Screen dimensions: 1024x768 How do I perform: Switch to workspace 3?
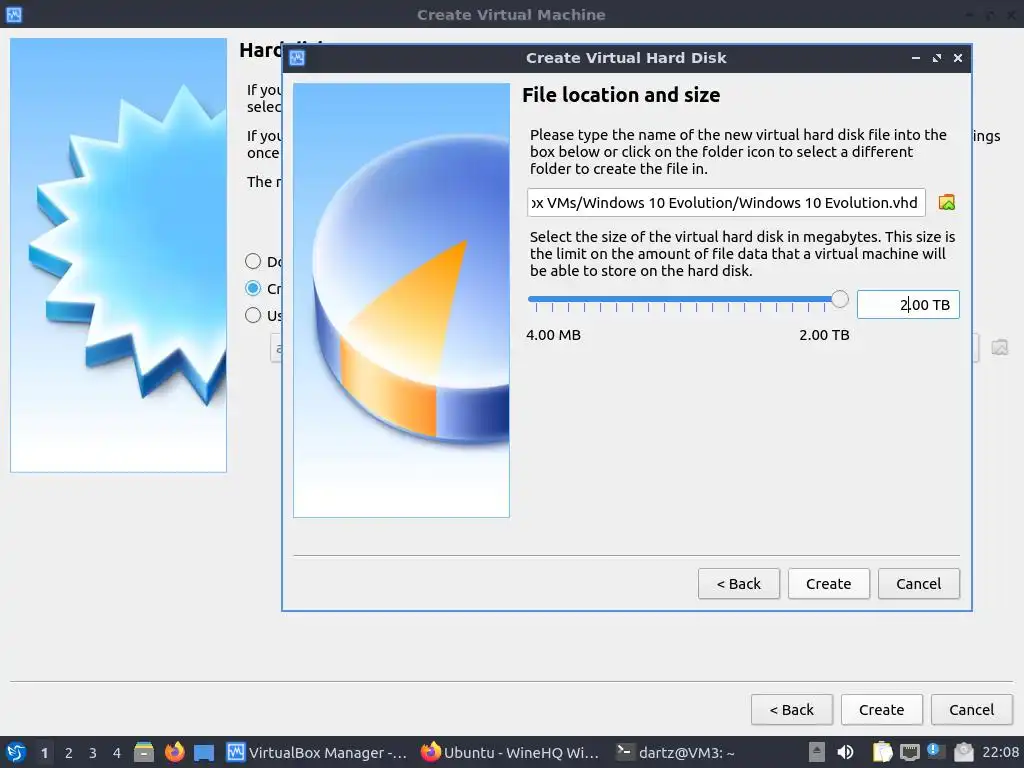[x=93, y=753]
